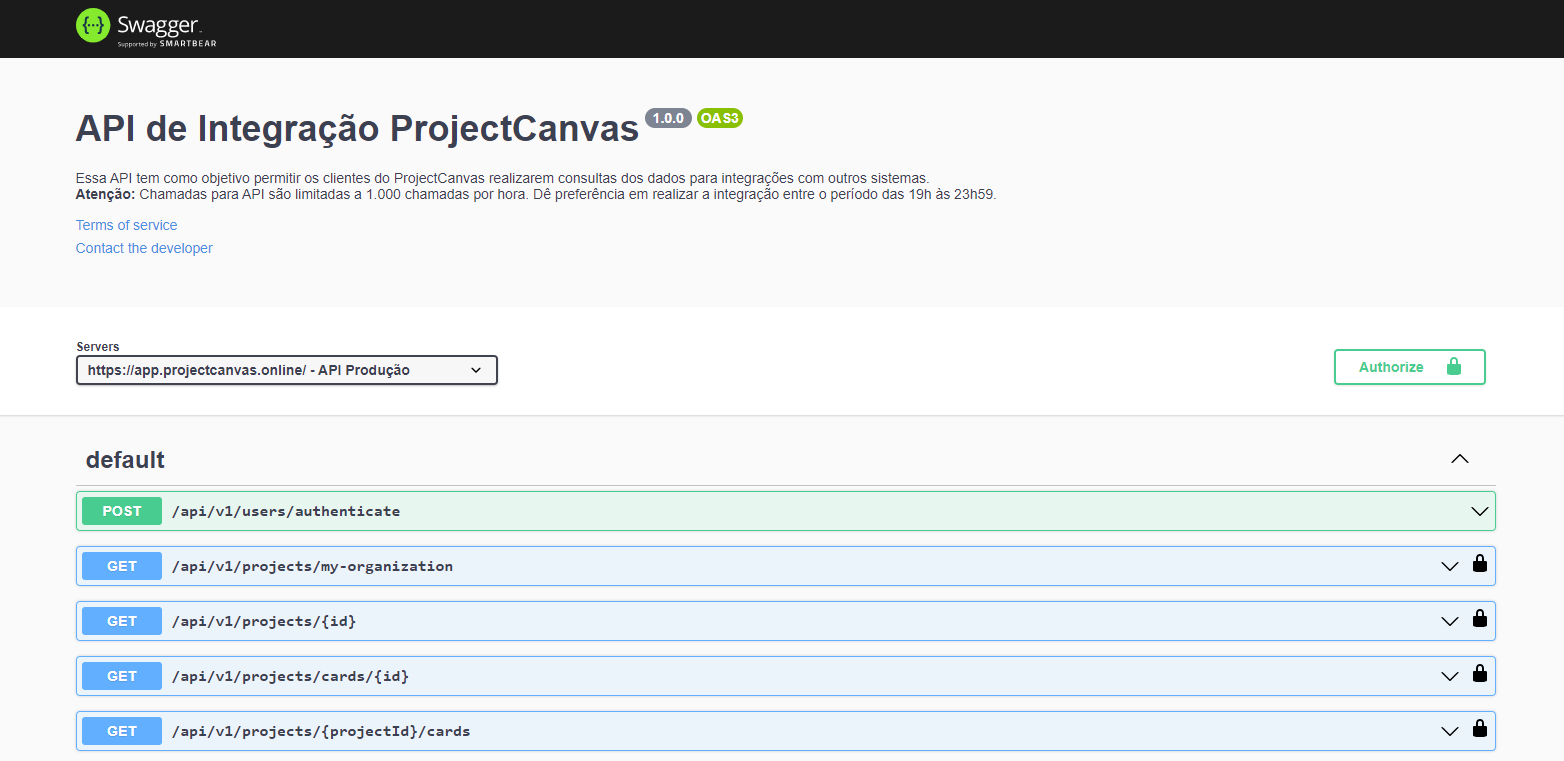Click the /api/v1/projects/{id} path text
This screenshot has height=761, width=1564.
(x=264, y=621)
